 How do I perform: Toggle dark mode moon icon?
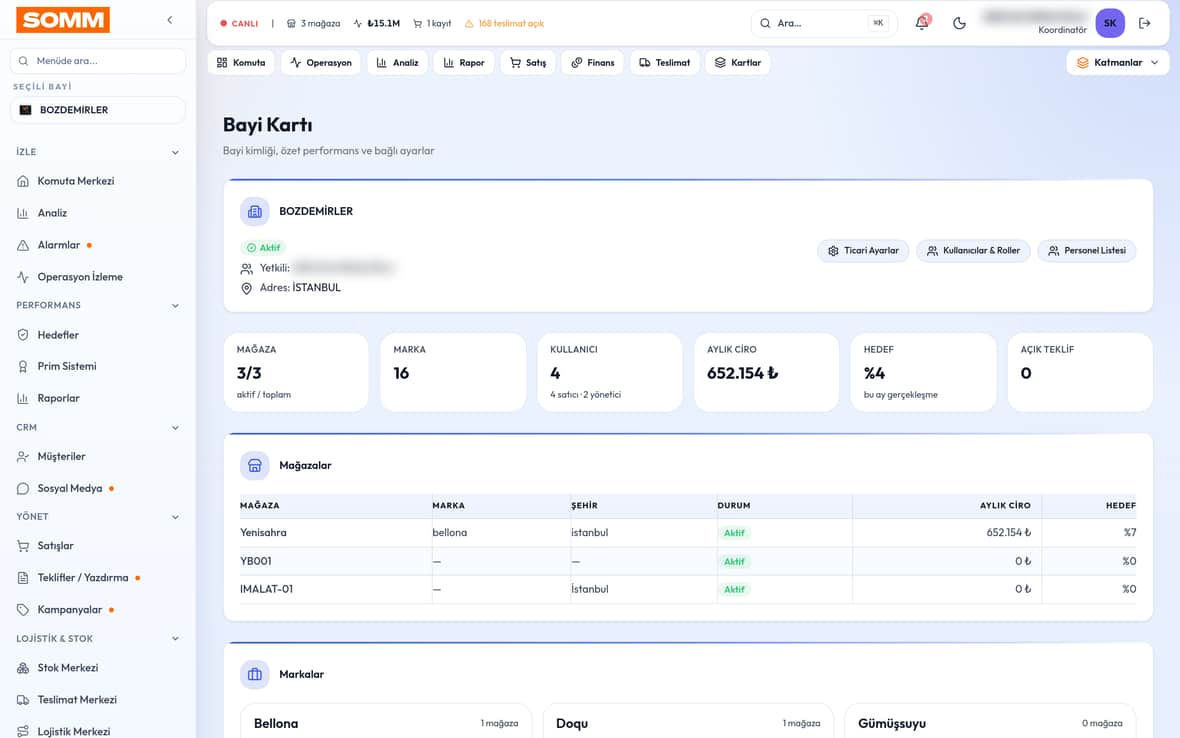coord(959,23)
